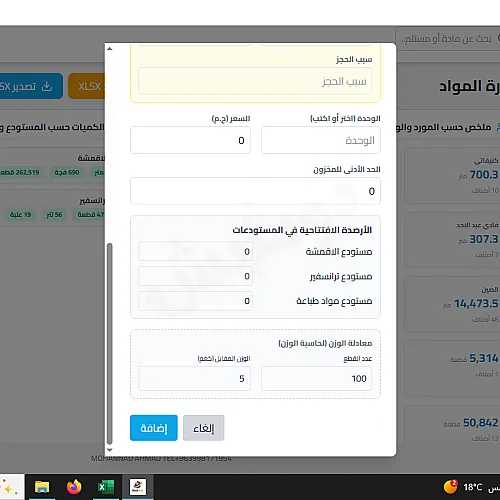Click the 690 فجة quantity tag

coord(67,172)
